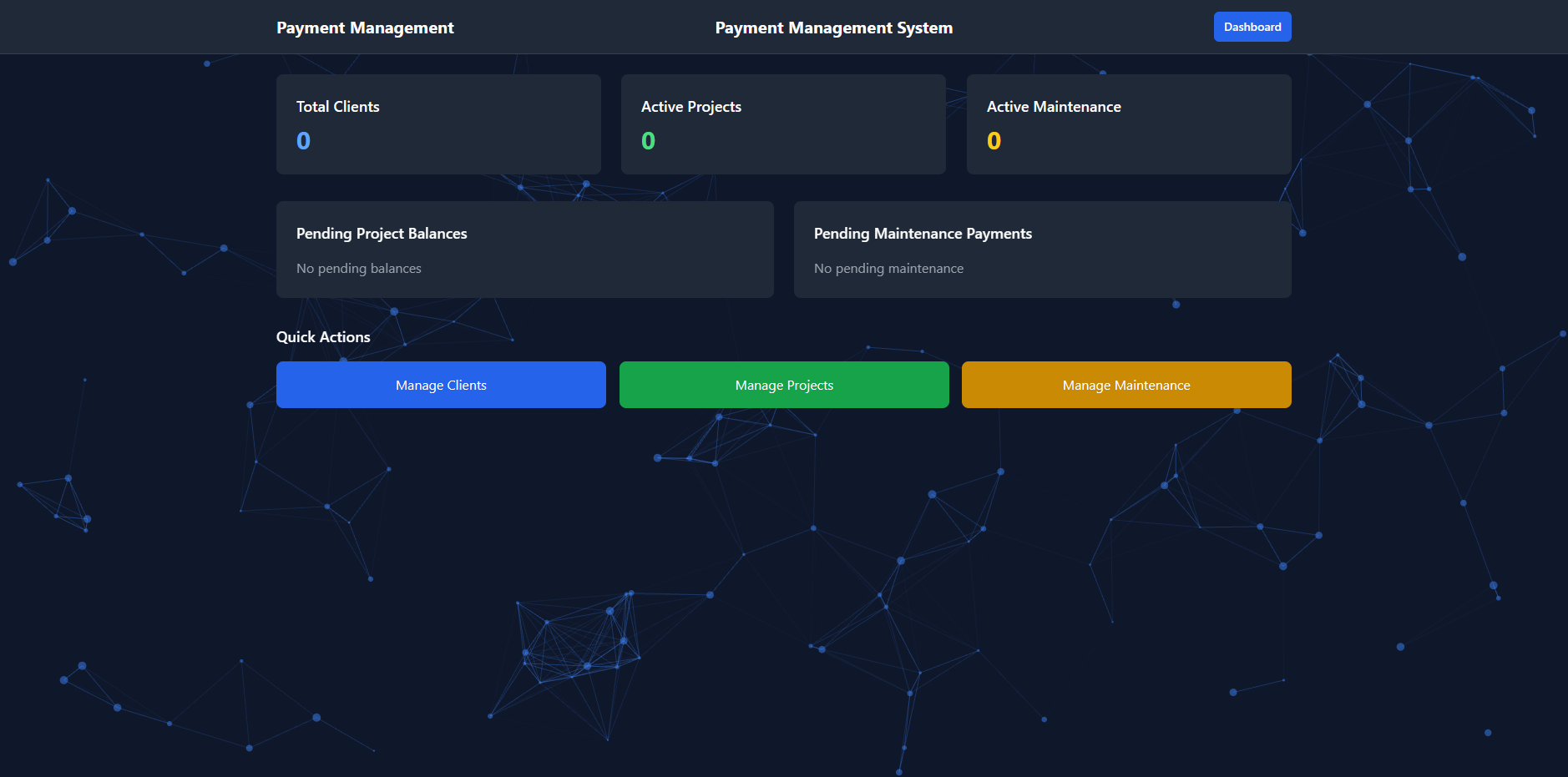The image size is (1568, 777).
Task: Select the Manage Maintenance button
Action: pos(1126,385)
